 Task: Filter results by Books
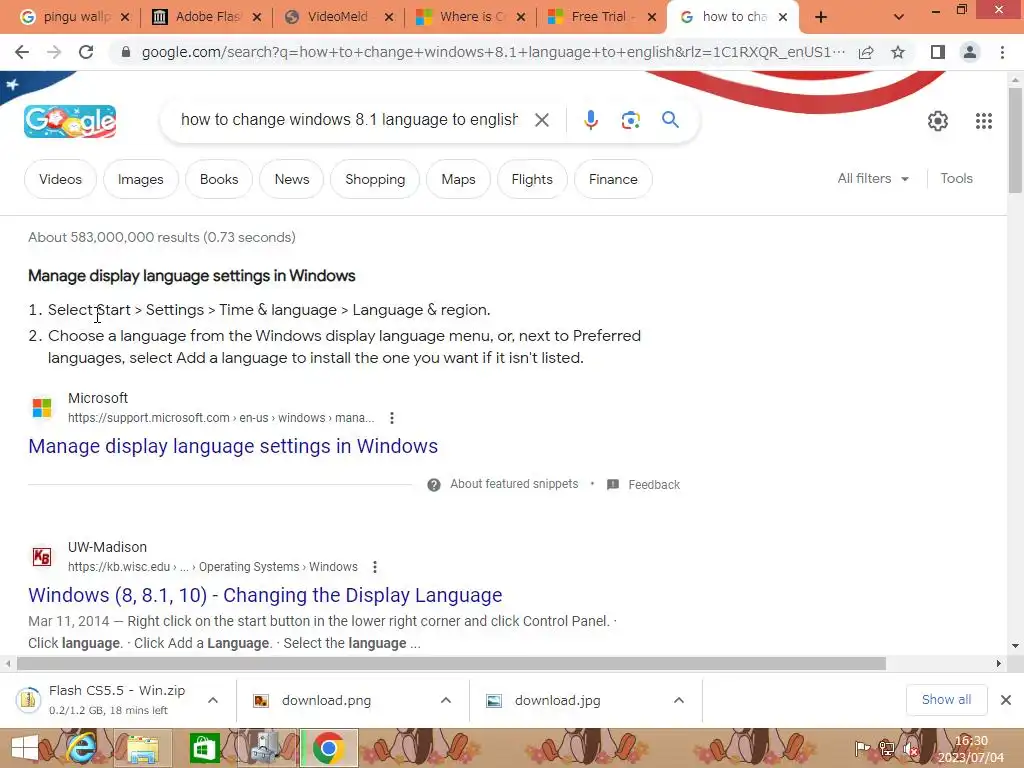coord(219,179)
